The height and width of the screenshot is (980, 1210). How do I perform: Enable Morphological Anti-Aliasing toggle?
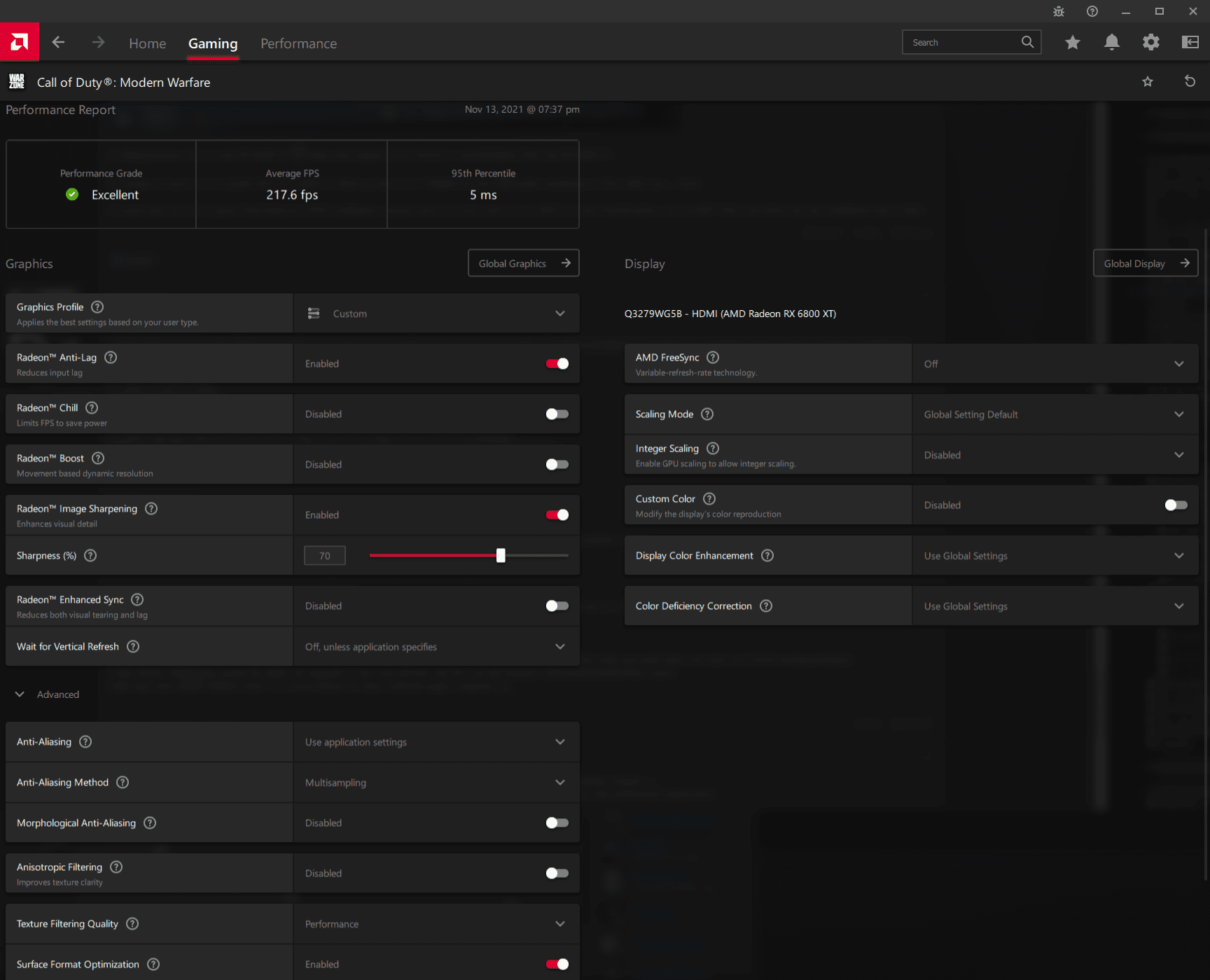(x=557, y=822)
